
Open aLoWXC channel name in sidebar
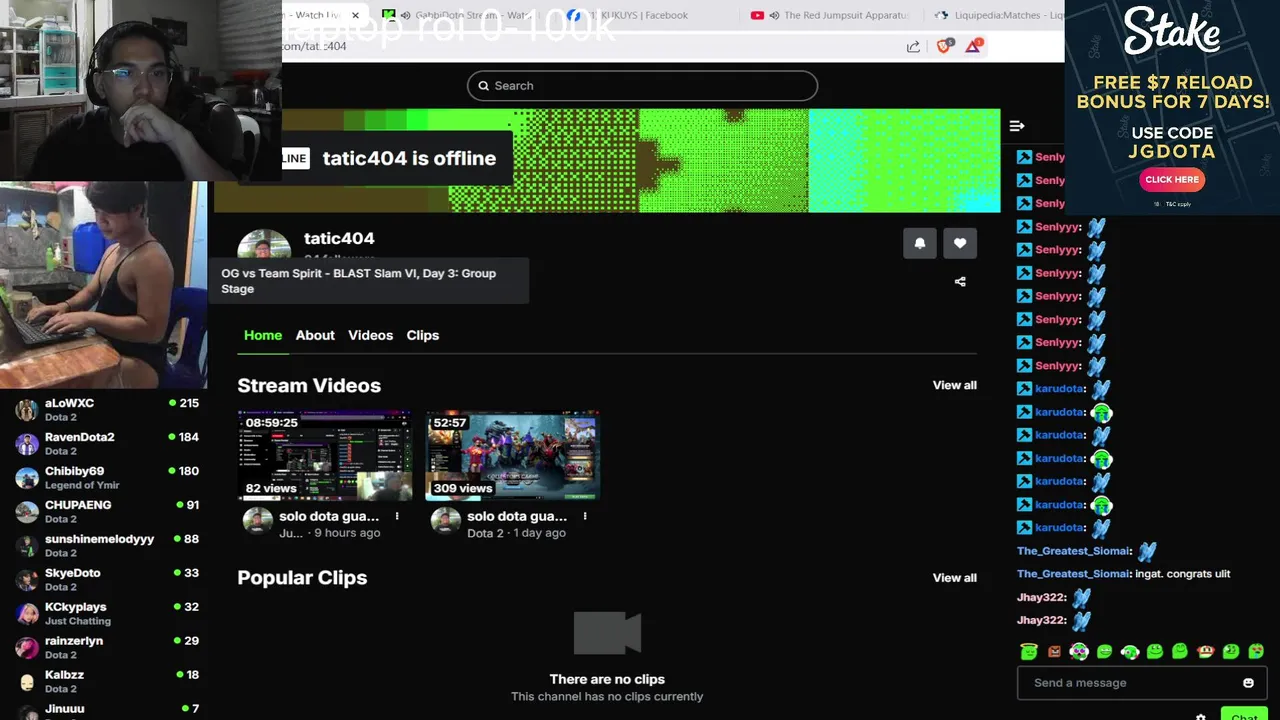click(69, 403)
